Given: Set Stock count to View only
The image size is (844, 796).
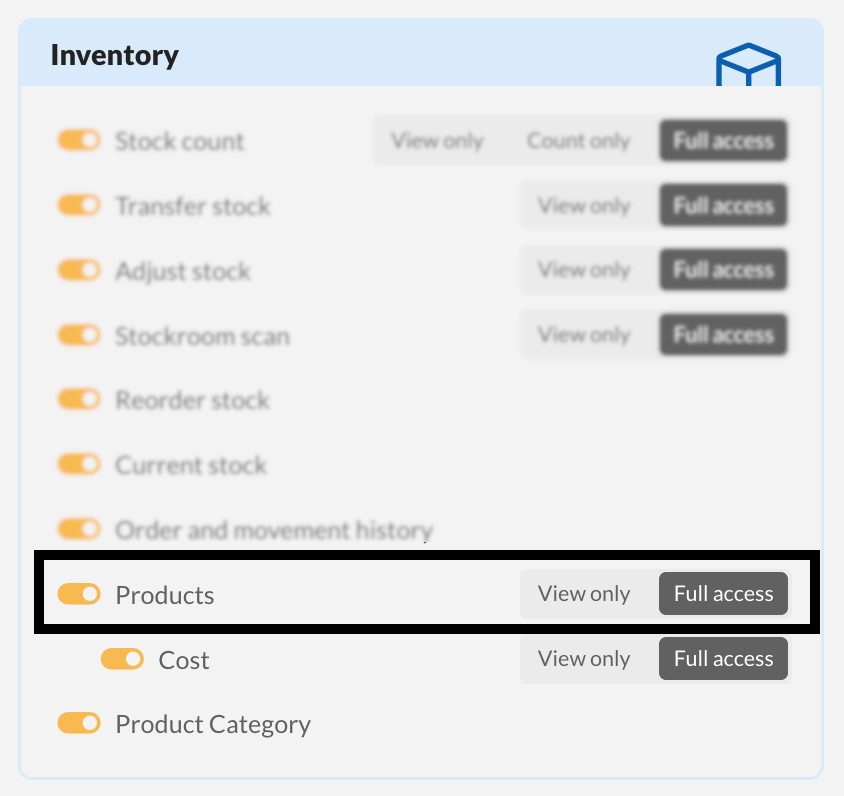Looking at the screenshot, I should (437, 141).
